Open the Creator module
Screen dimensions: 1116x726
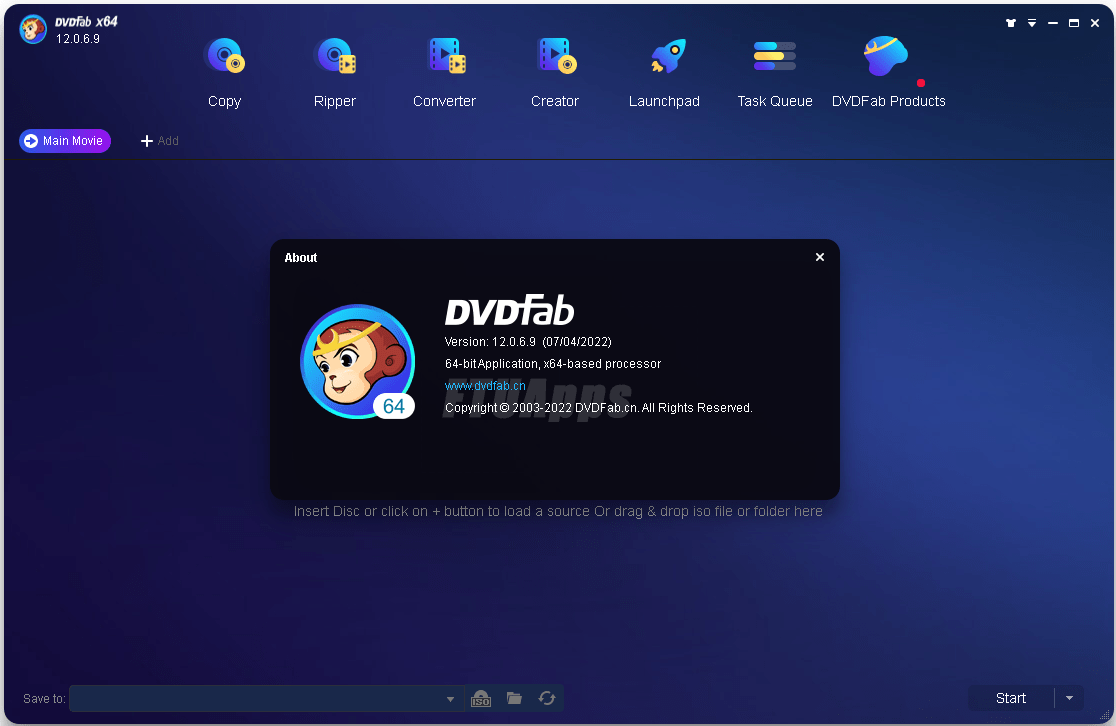(x=555, y=71)
